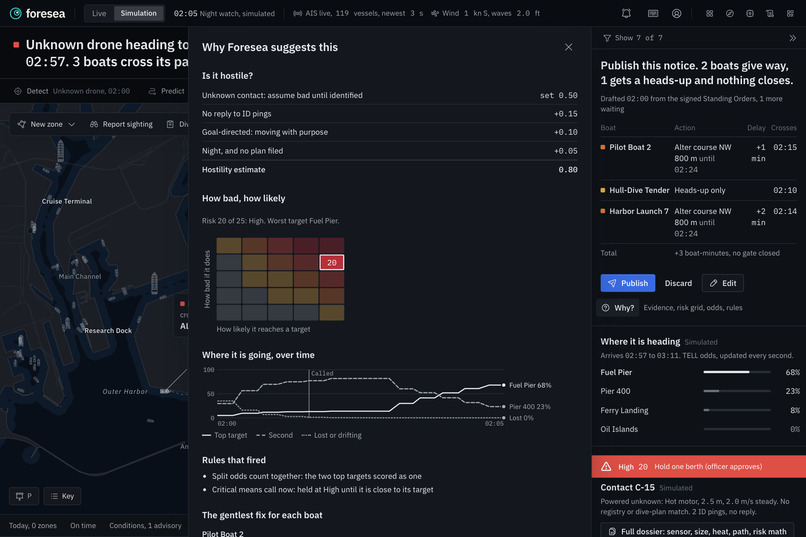Close the Why Foresea suggests this panel

click(x=569, y=47)
